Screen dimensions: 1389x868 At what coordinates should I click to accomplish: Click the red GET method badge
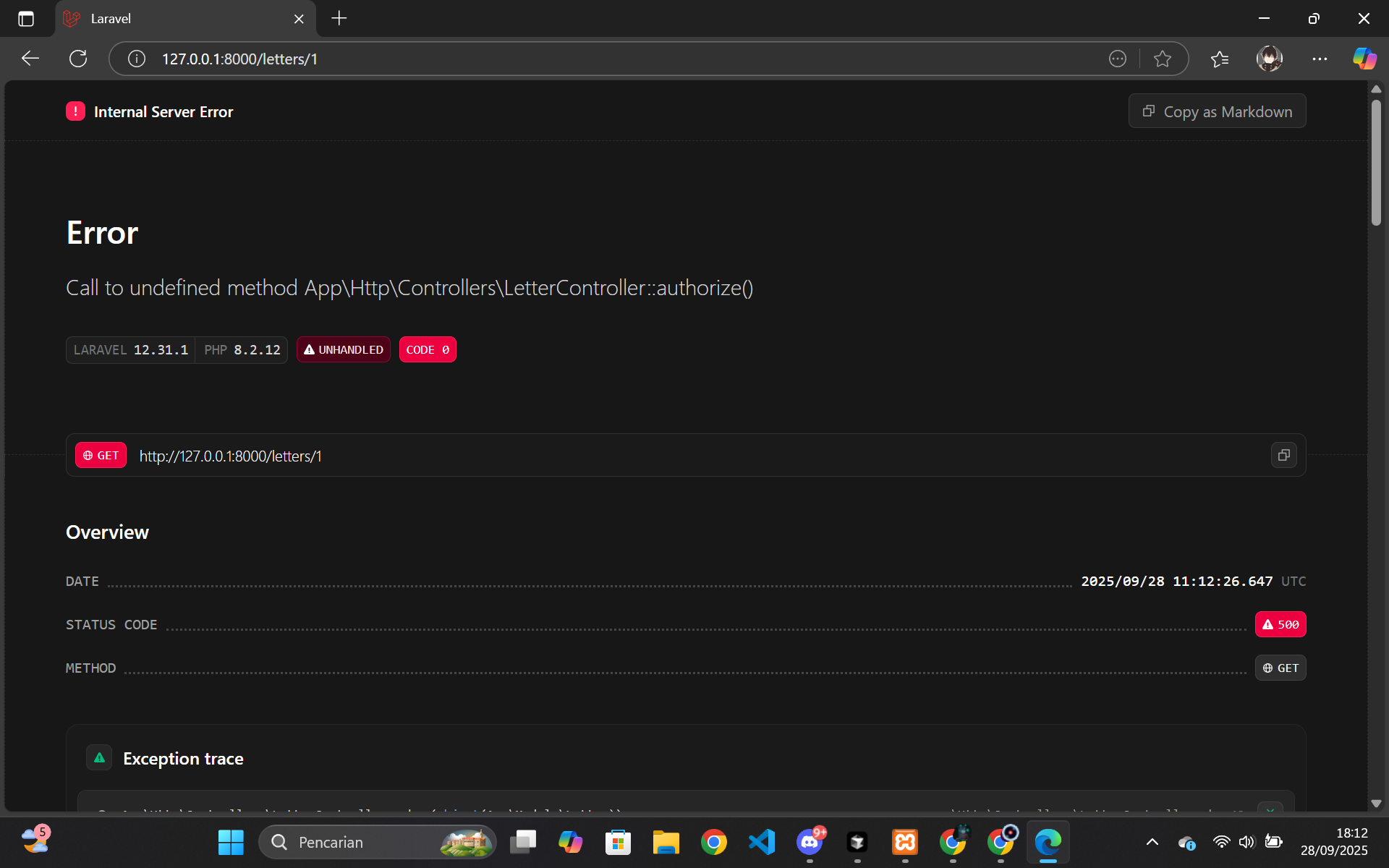pyautogui.click(x=101, y=455)
